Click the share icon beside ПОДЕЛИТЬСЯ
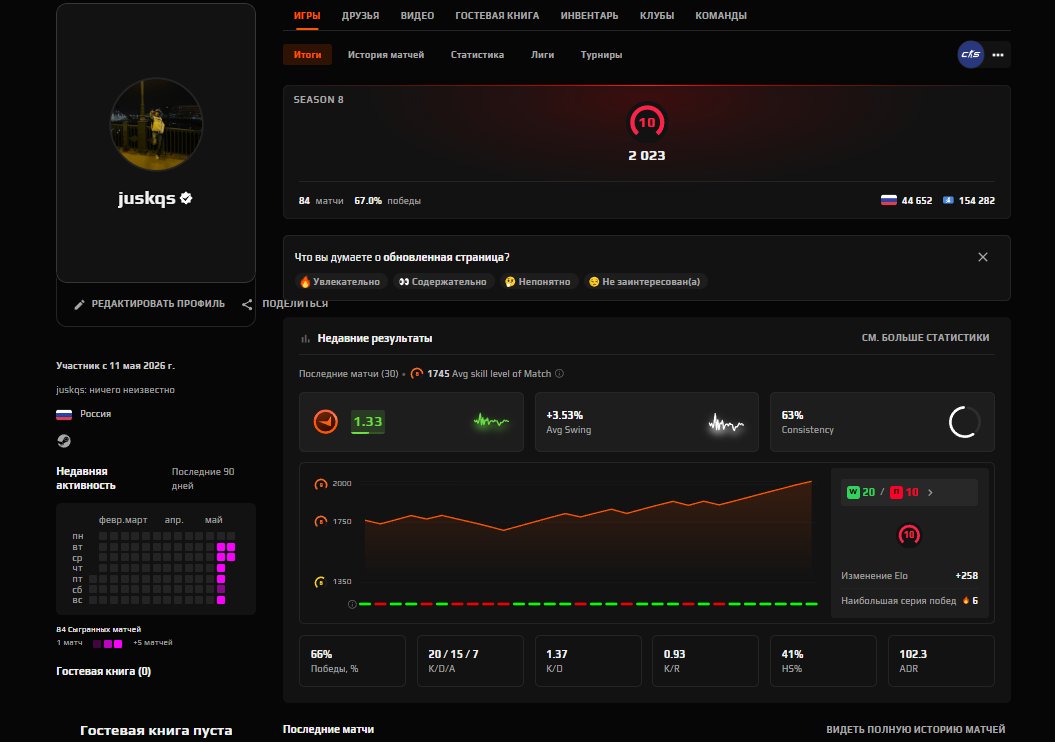Image resolution: width=1055 pixels, height=742 pixels. point(247,305)
